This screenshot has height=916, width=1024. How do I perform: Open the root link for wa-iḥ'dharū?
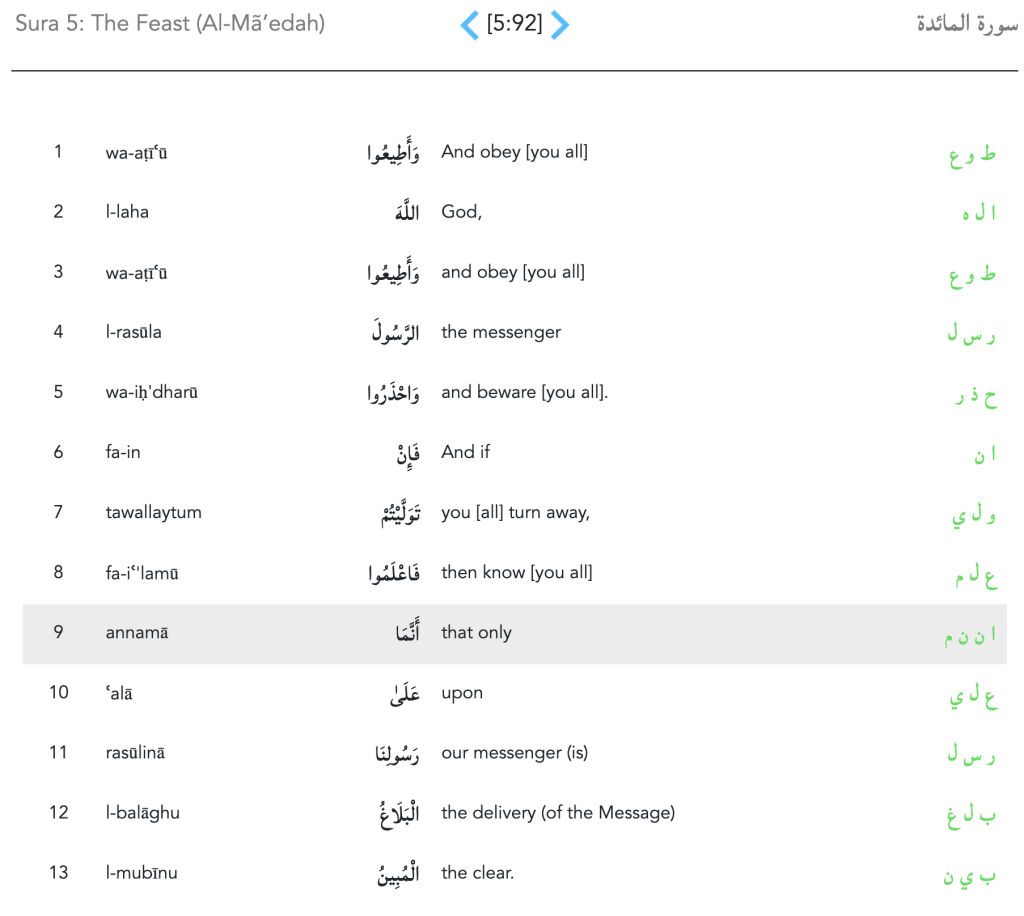click(975, 395)
